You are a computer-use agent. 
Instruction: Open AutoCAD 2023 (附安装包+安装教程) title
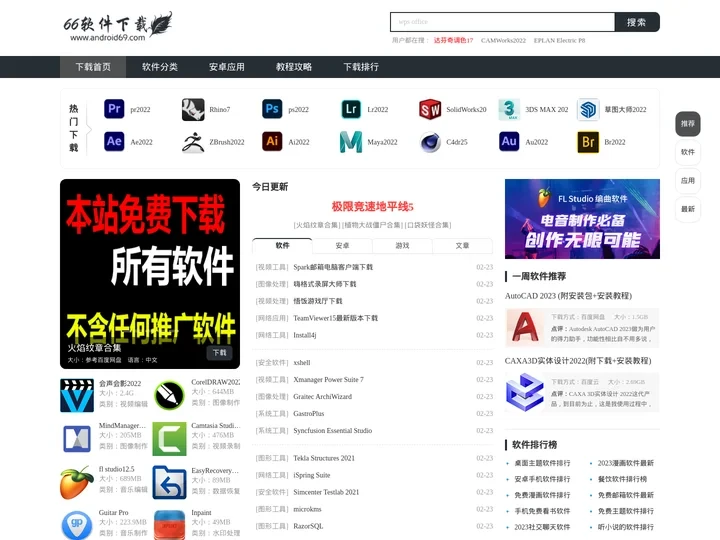(568, 296)
